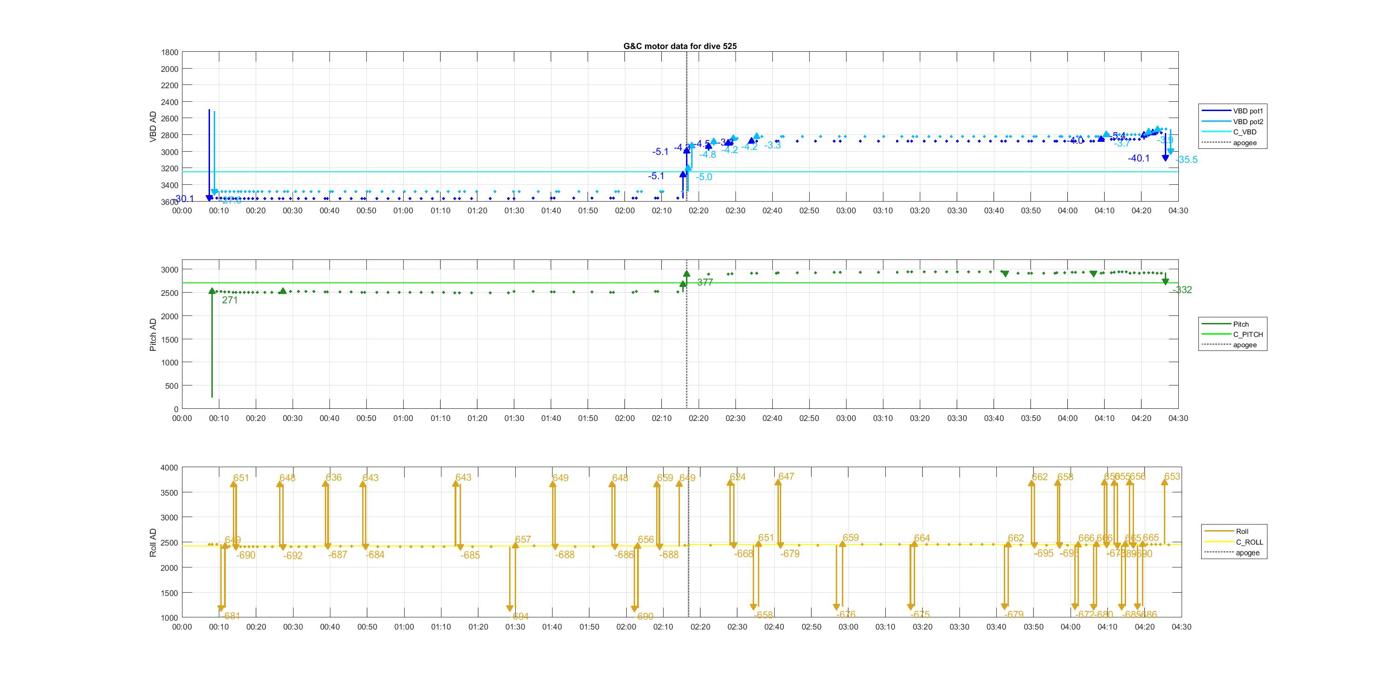Click '04:30' time tick under the VBD plot
Viewport: 1400px width, 693px height.
(x=1178, y=210)
